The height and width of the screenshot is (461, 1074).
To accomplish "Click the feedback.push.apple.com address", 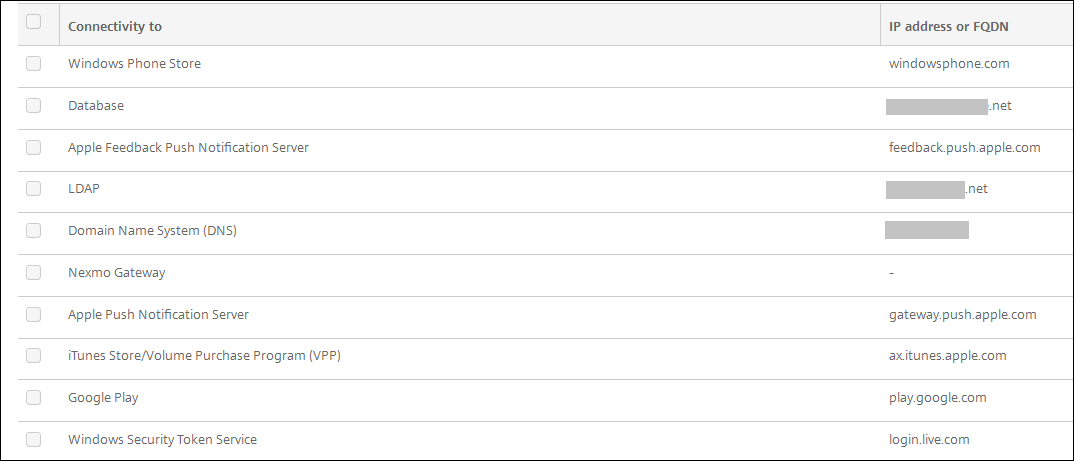I will pyautogui.click(x=964, y=148).
